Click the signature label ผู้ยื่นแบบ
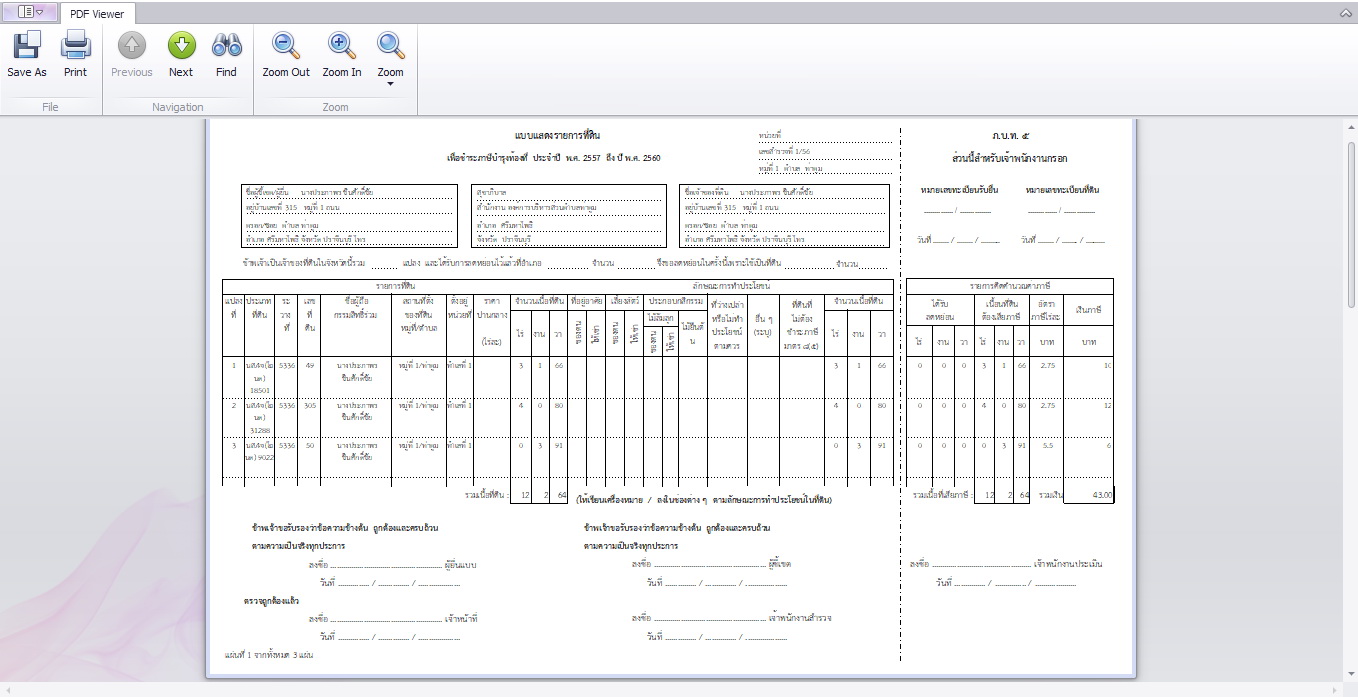This screenshot has width=1358, height=697. [x=460, y=565]
